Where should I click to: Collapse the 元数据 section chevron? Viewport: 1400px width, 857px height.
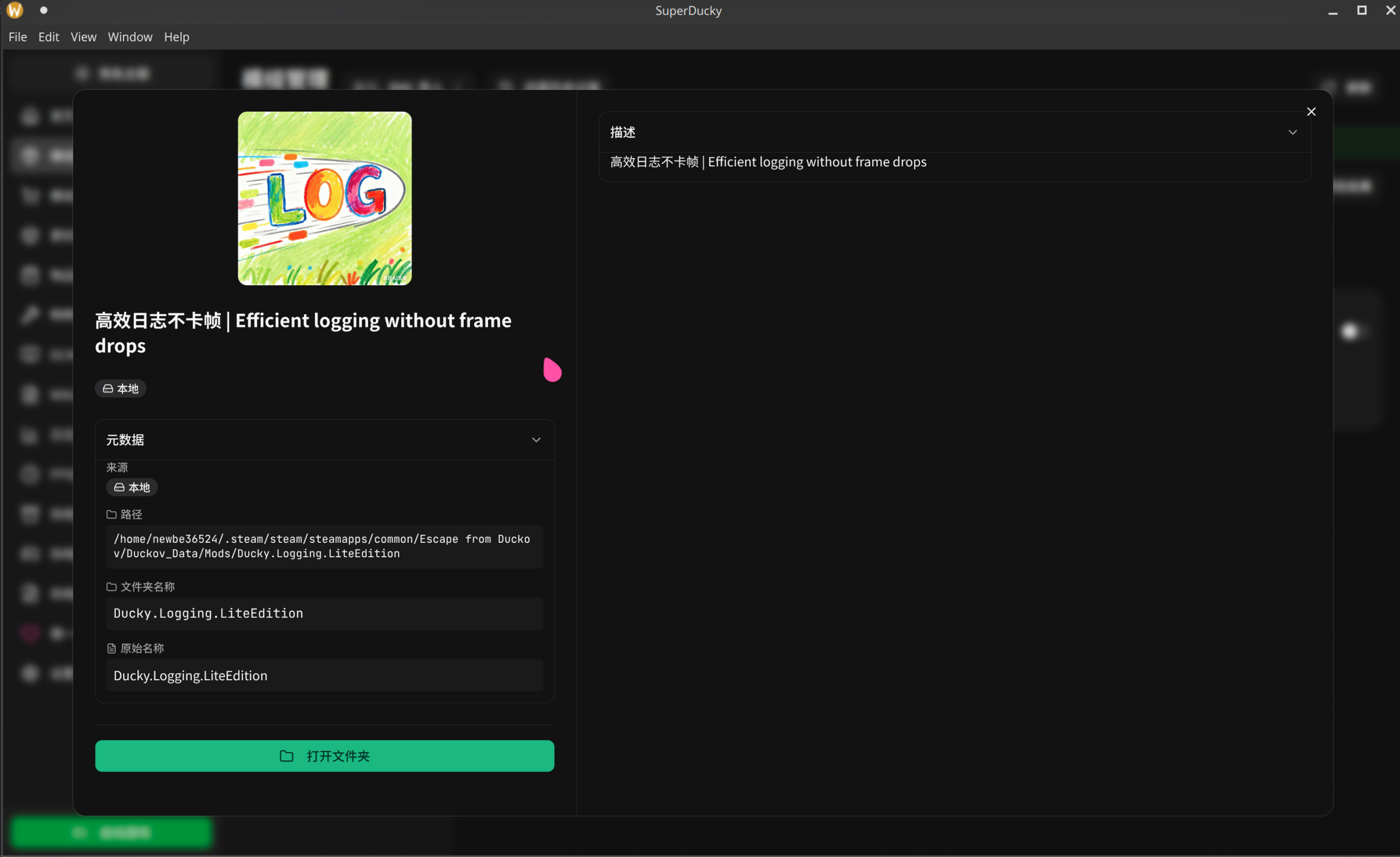coord(536,440)
